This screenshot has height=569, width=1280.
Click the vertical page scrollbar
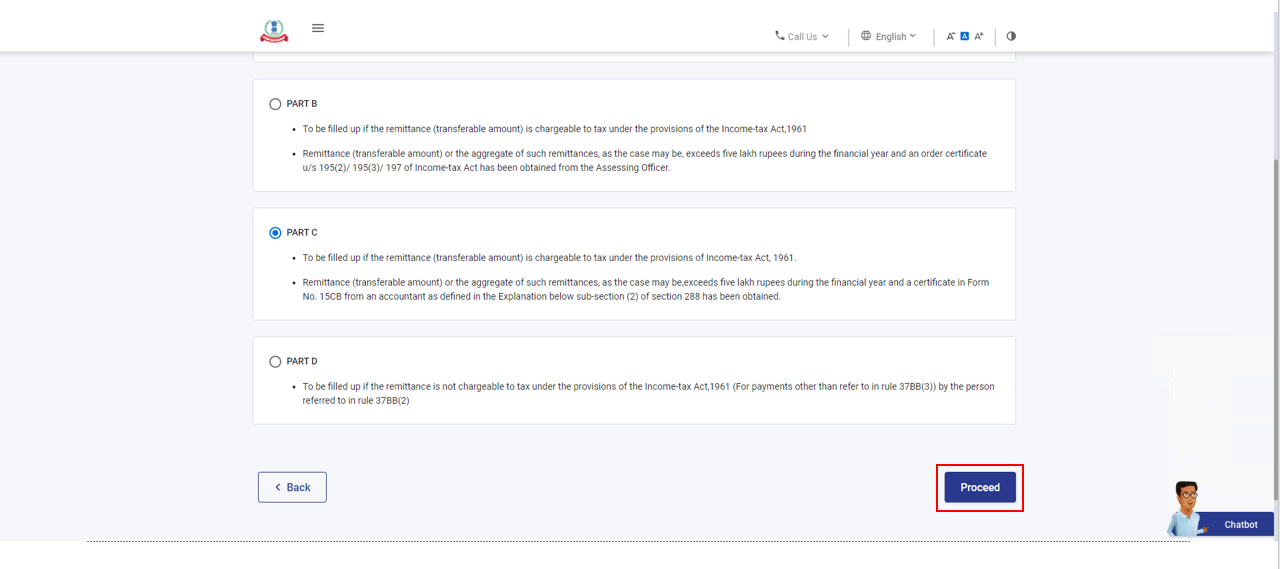point(1274,300)
